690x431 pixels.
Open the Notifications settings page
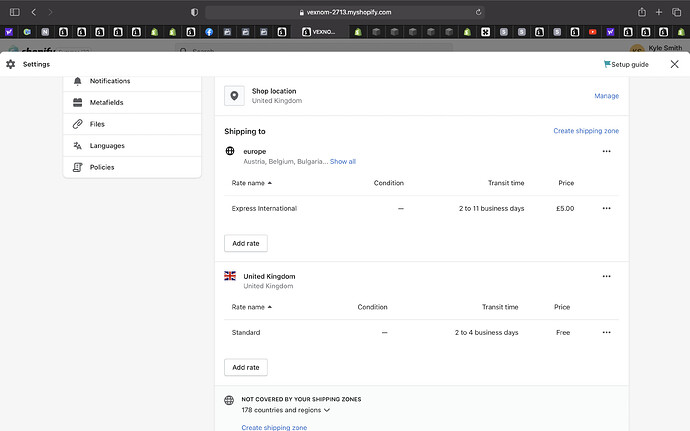pyautogui.click(x=109, y=81)
